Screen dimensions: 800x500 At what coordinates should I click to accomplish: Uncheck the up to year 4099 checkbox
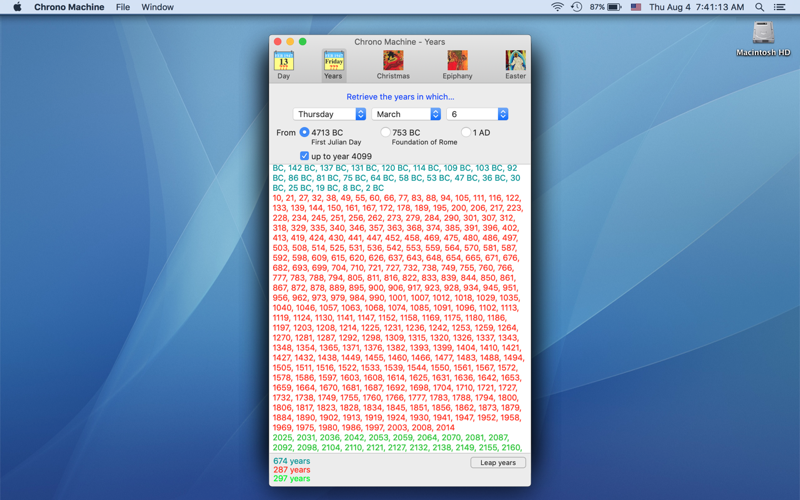coord(304,156)
